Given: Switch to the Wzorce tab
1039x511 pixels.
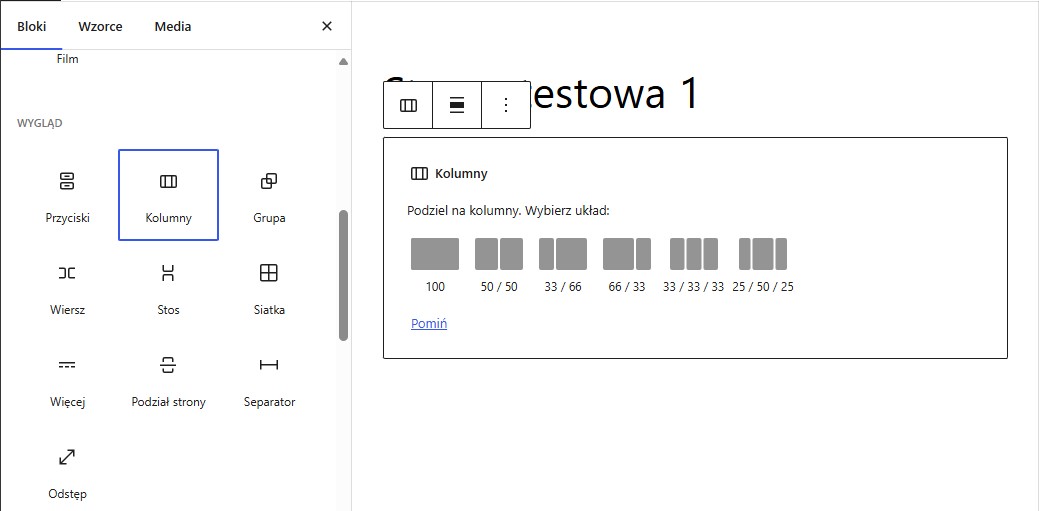Looking at the screenshot, I should pyautogui.click(x=100, y=26).
